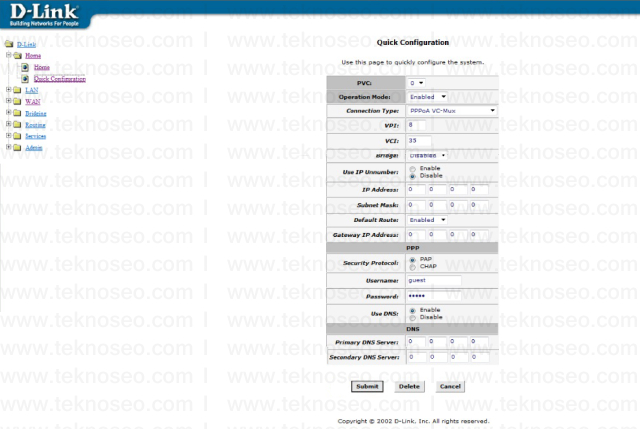
Task: Click the Home folder icon in tree
Action: point(18,55)
